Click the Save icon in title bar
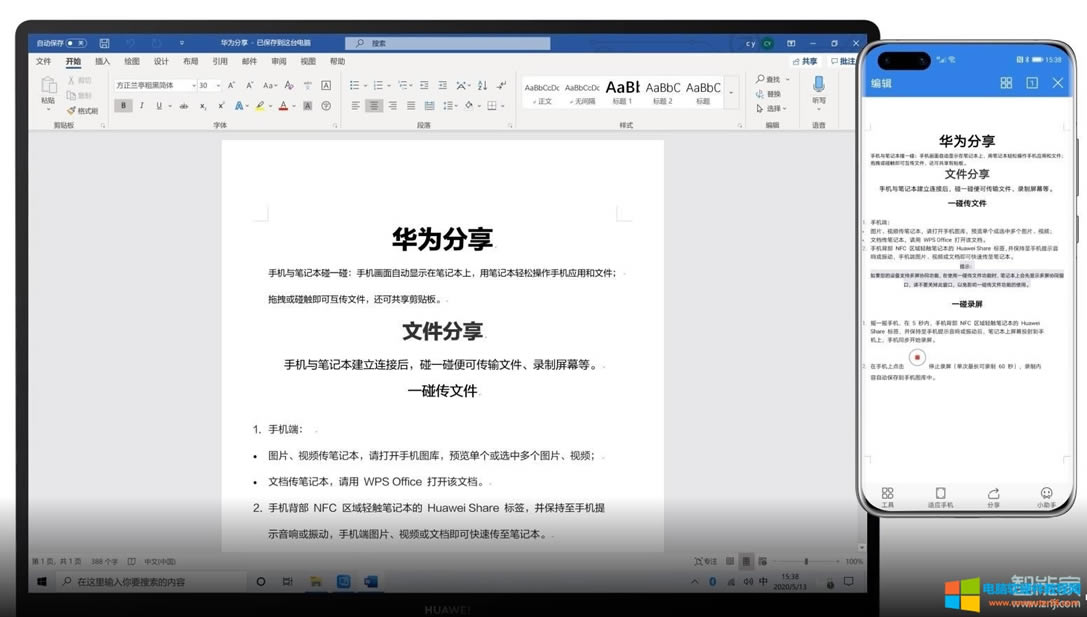 (104, 44)
